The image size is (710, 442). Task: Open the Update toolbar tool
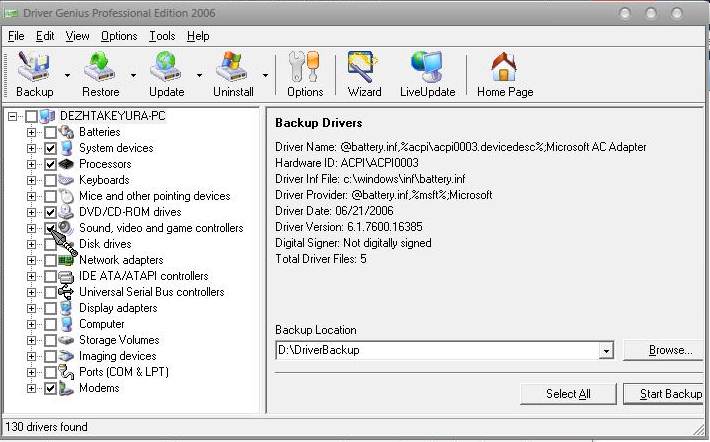pyautogui.click(x=167, y=74)
